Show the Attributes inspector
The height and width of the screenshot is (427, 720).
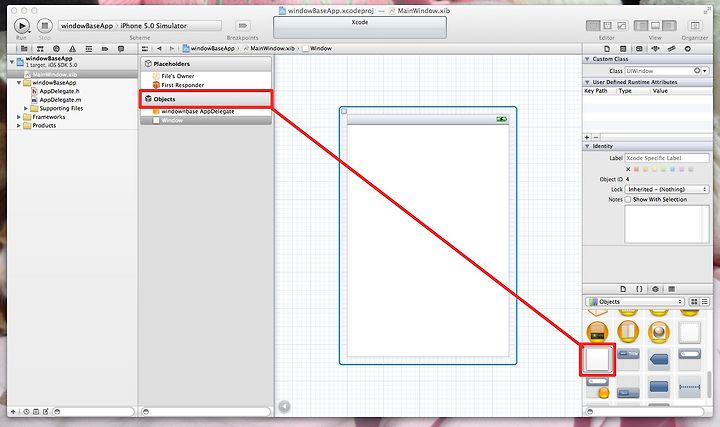click(x=655, y=49)
